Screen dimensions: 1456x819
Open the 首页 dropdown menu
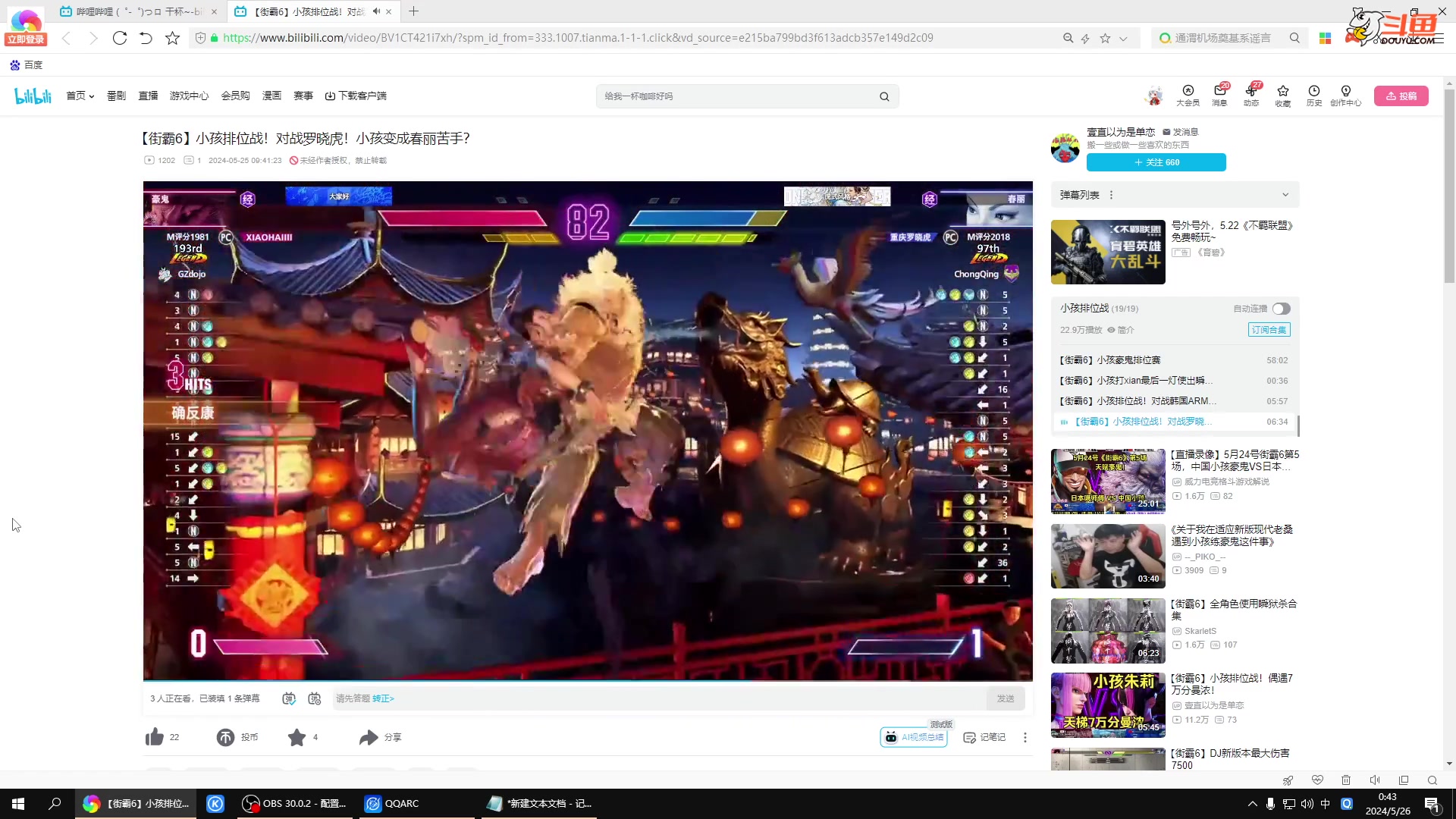[x=80, y=96]
